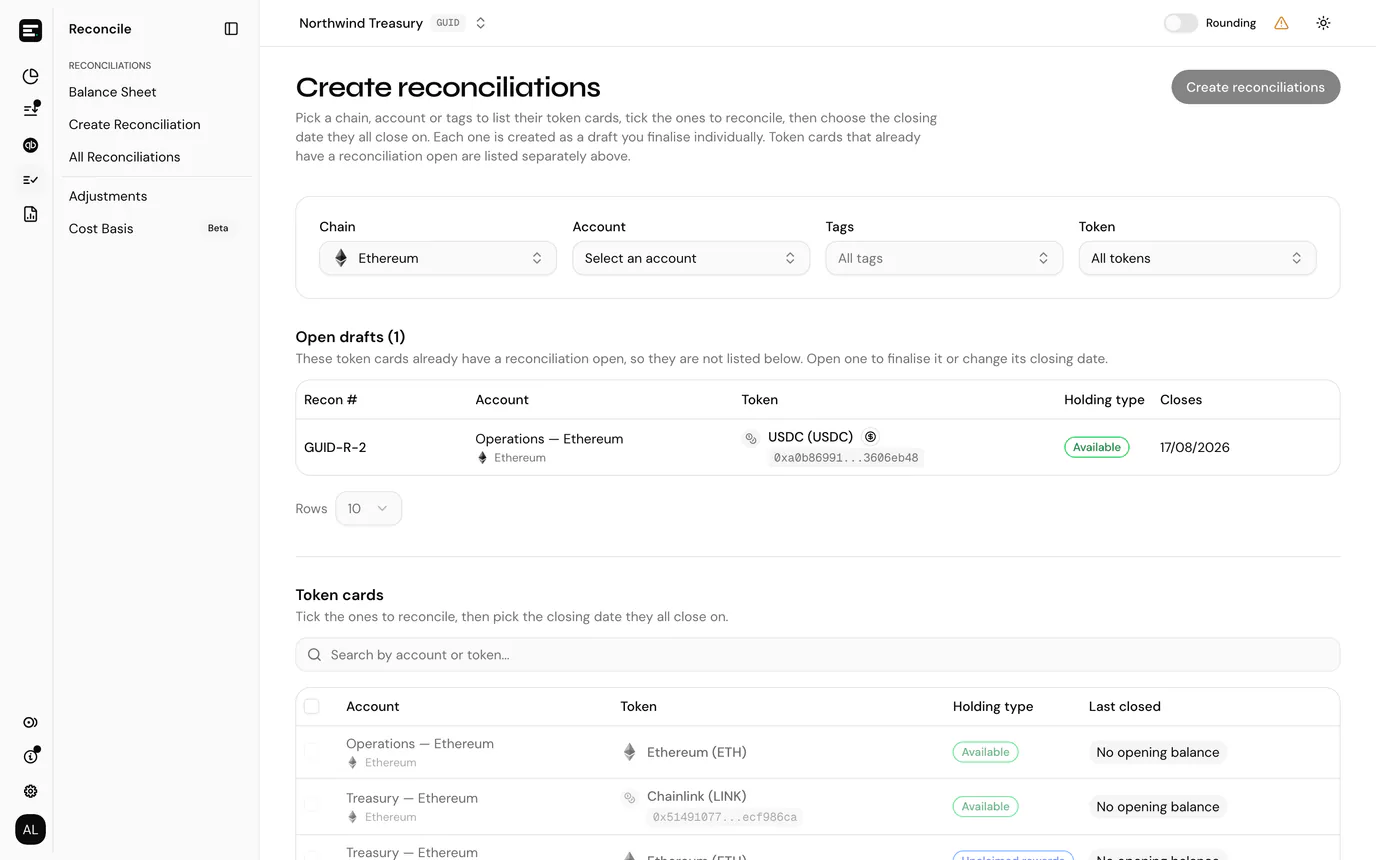Open the pie chart section in the rail

click(x=30, y=76)
